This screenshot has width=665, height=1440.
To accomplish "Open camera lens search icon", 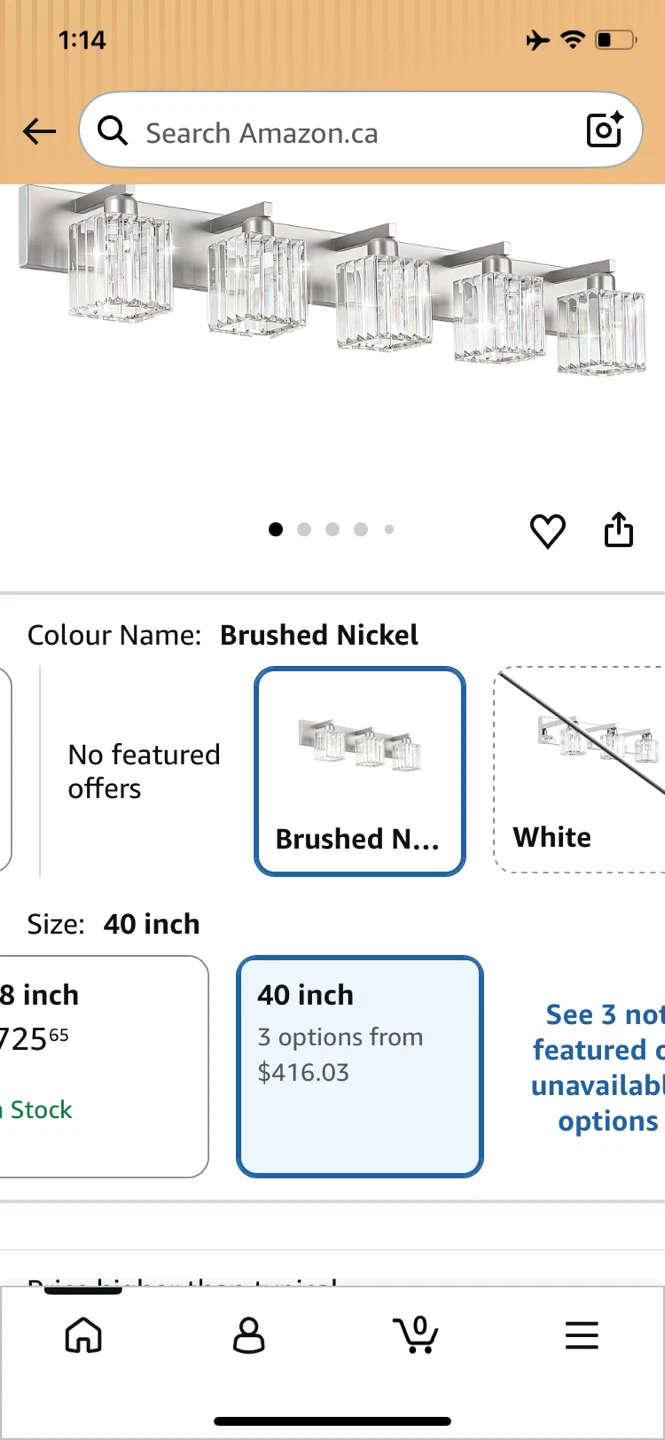I will point(604,130).
